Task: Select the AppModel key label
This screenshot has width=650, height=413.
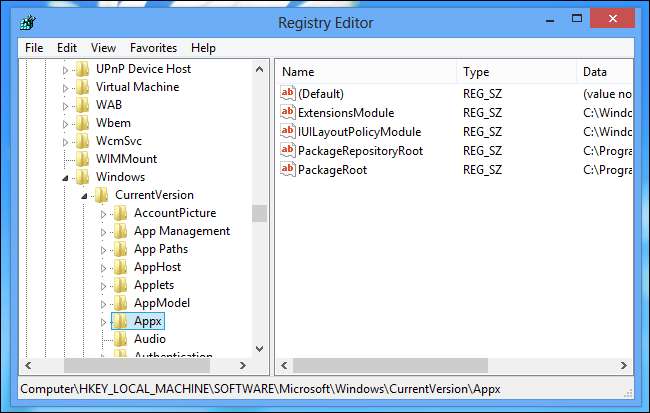Action: point(162,303)
